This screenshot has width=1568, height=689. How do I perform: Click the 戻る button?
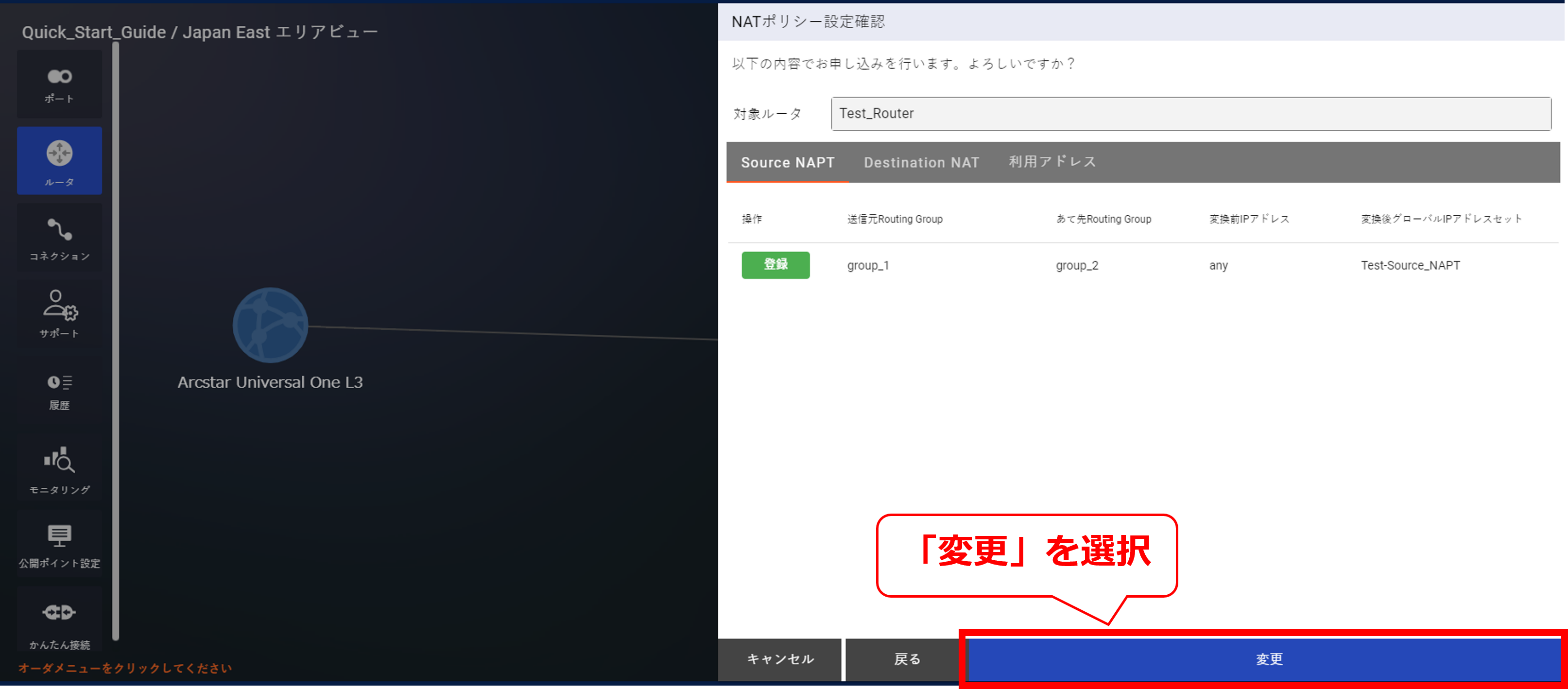click(906, 659)
